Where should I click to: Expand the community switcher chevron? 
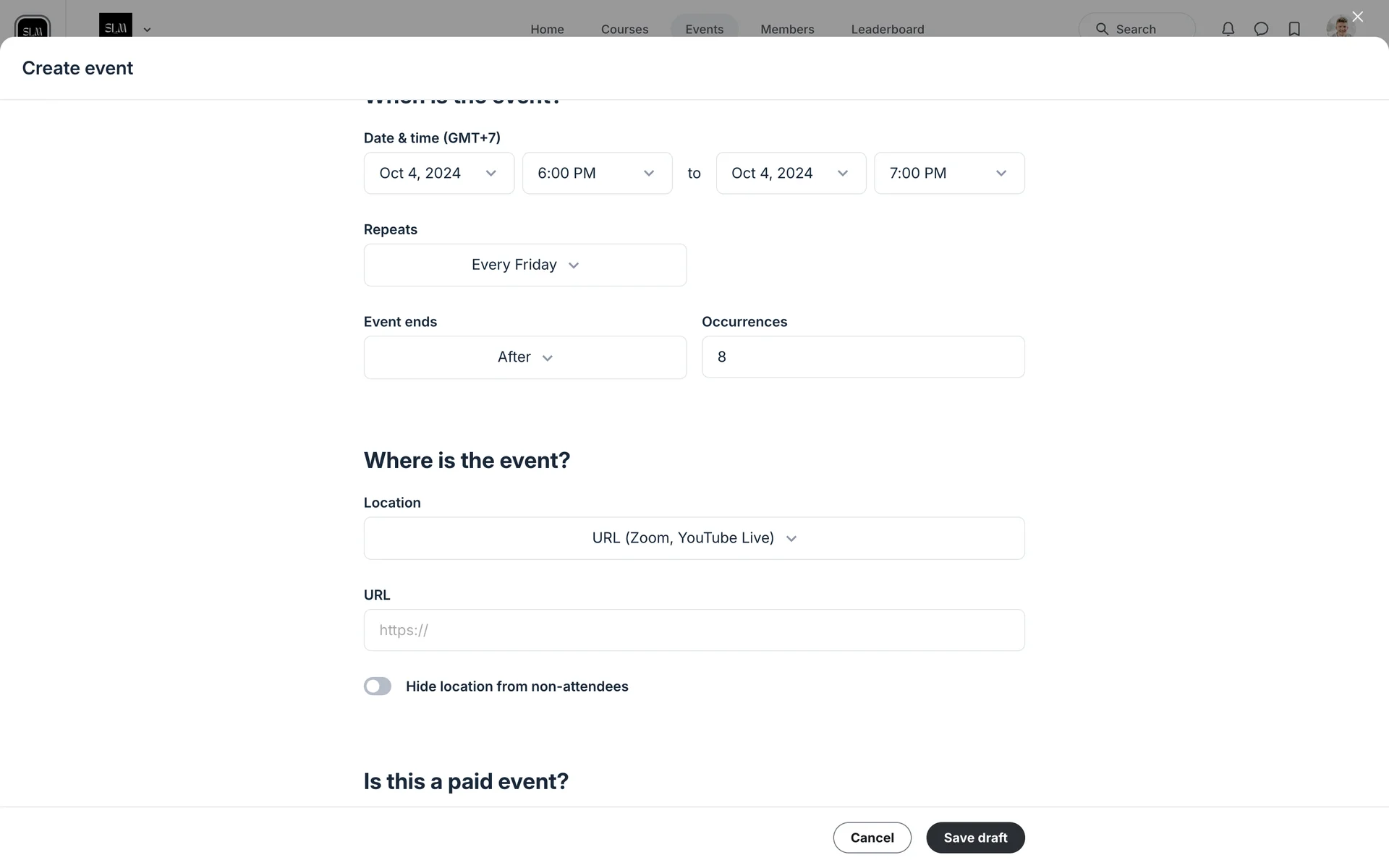pyautogui.click(x=147, y=30)
